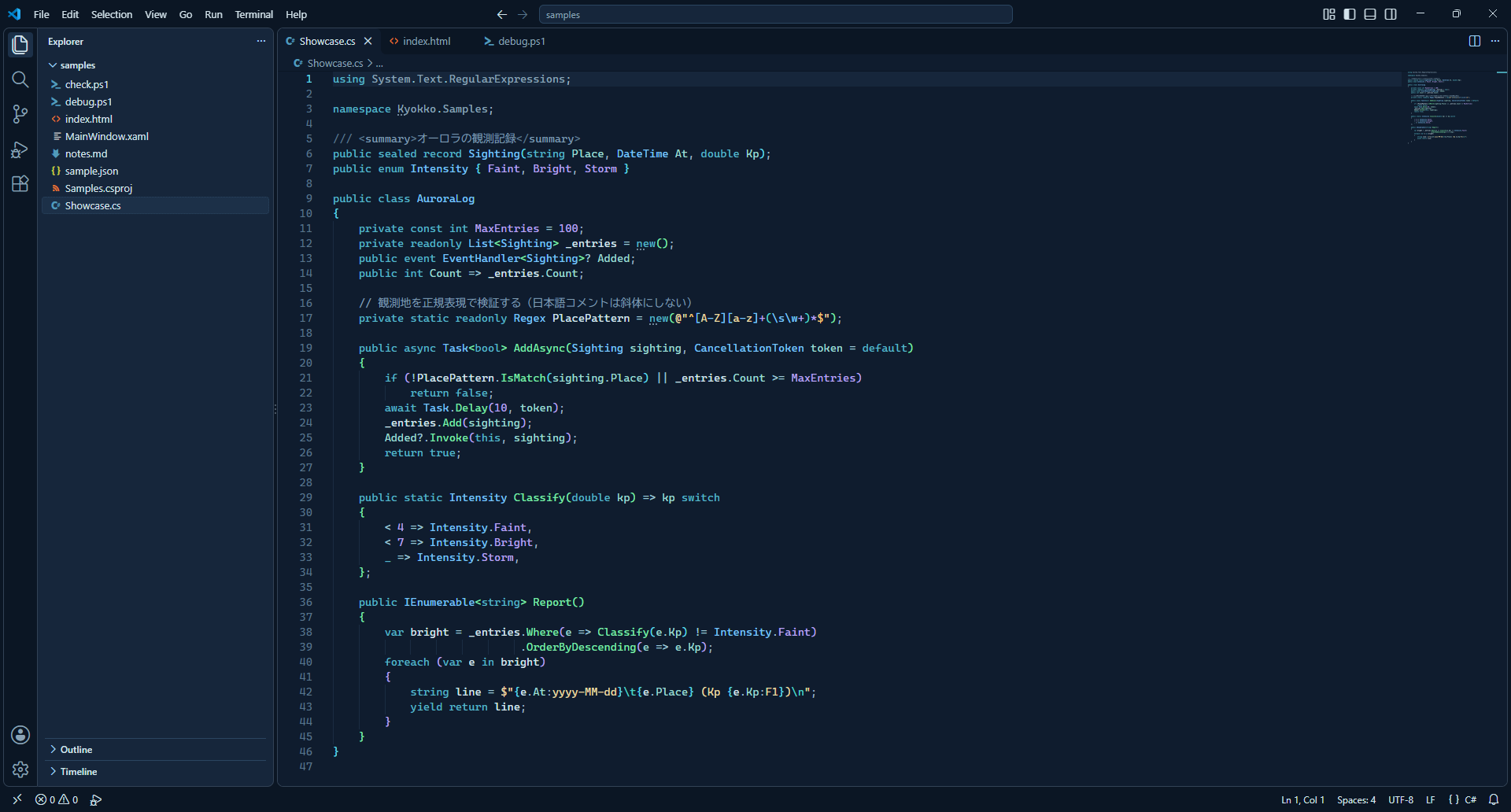This screenshot has width=1511, height=812.
Task: Open the Run and Debug view icon
Action: click(20, 149)
